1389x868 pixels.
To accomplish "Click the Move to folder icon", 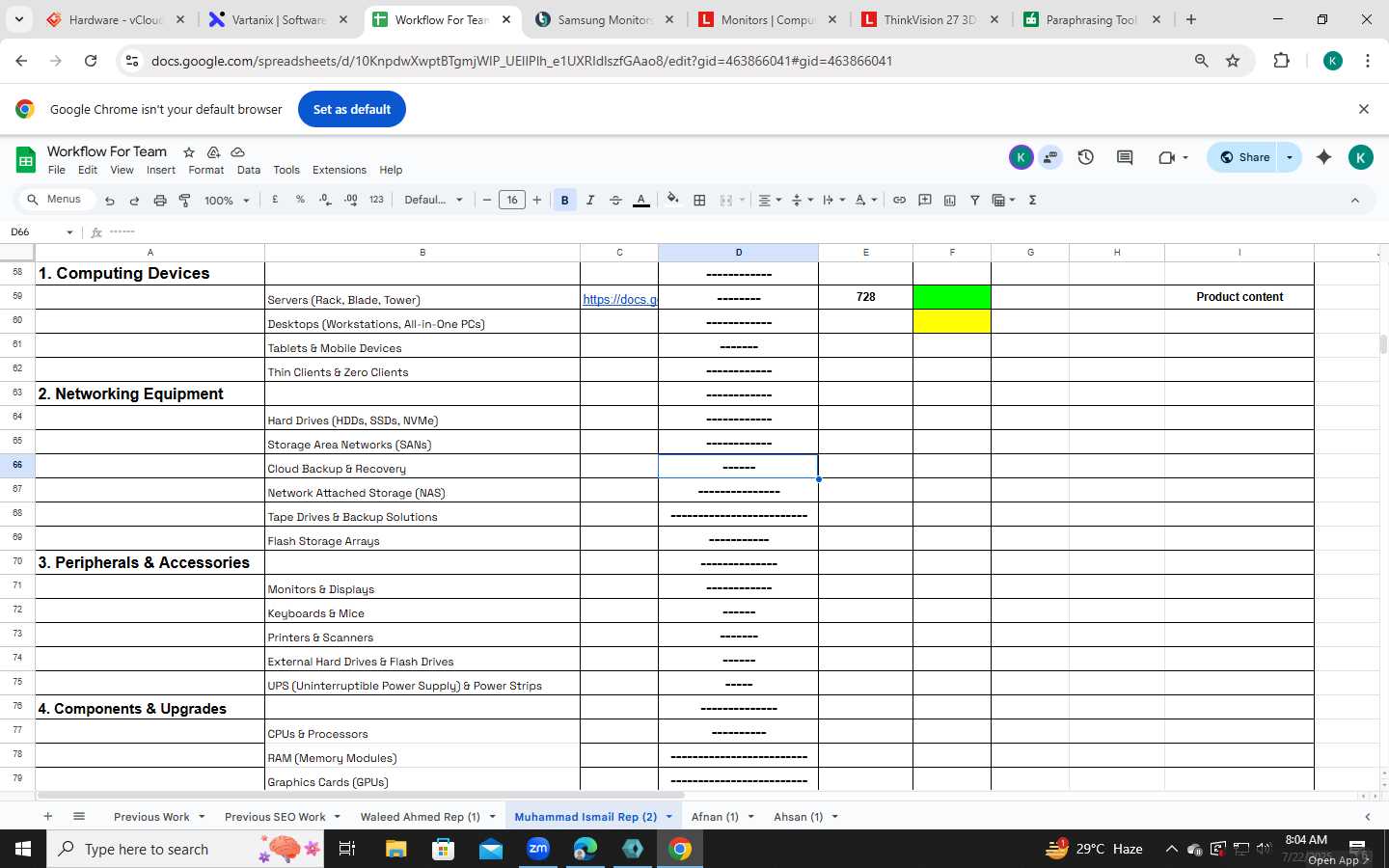I will click(213, 152).
